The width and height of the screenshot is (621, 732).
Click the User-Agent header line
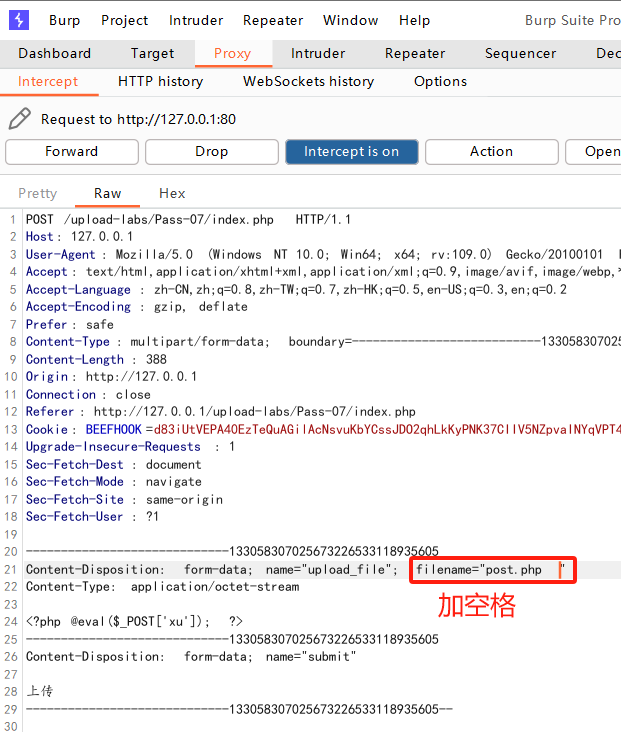point(322,254)
